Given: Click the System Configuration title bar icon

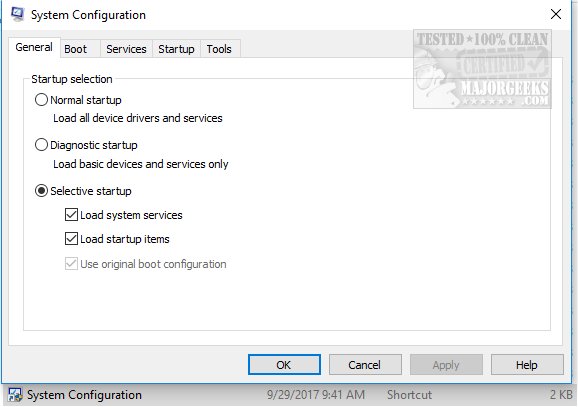Looking at the screenshot, I should tap(17, 14).
